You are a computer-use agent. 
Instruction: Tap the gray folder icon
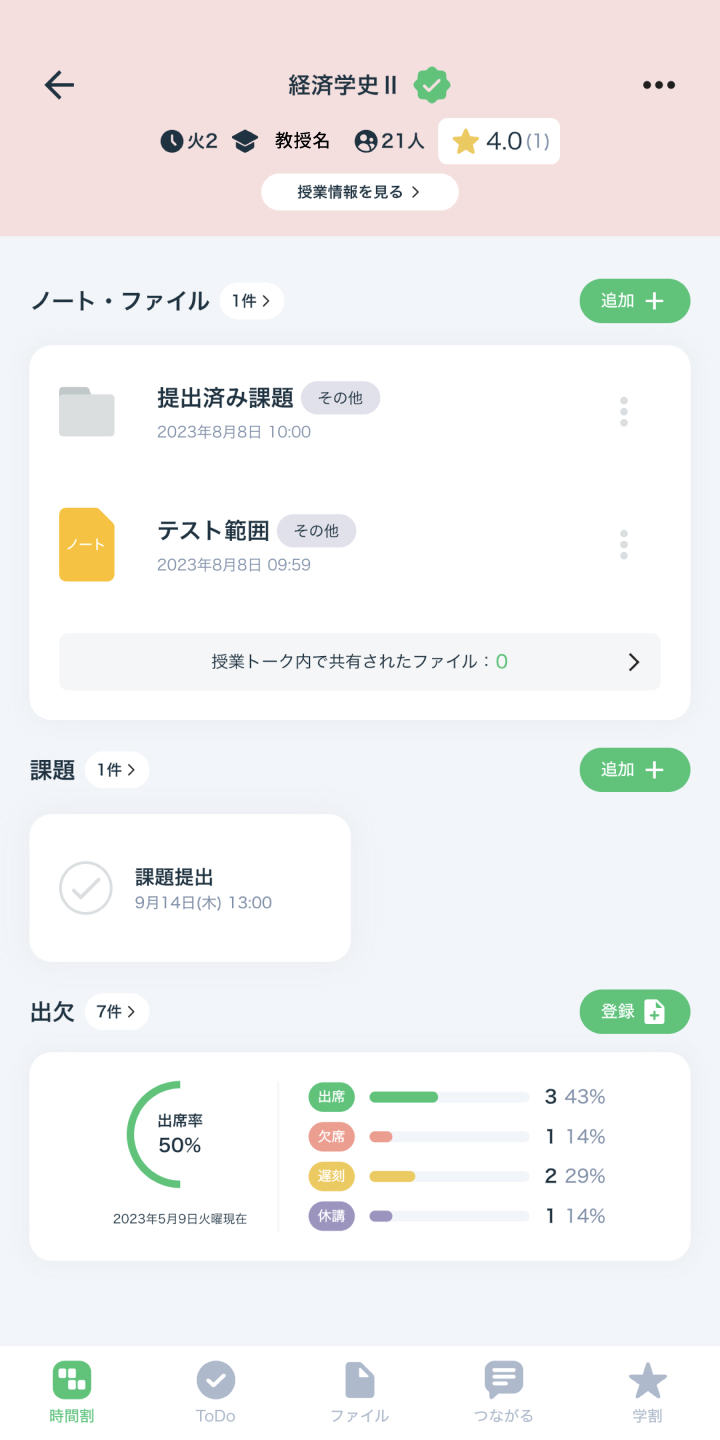point(87,412)
